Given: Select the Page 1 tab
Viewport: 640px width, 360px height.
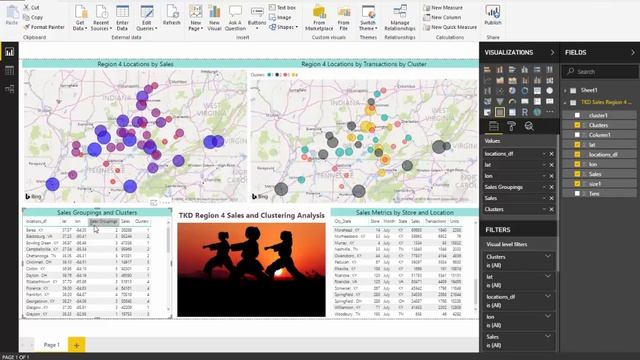Looking at the screenshot, I should (x=51, y=345).
